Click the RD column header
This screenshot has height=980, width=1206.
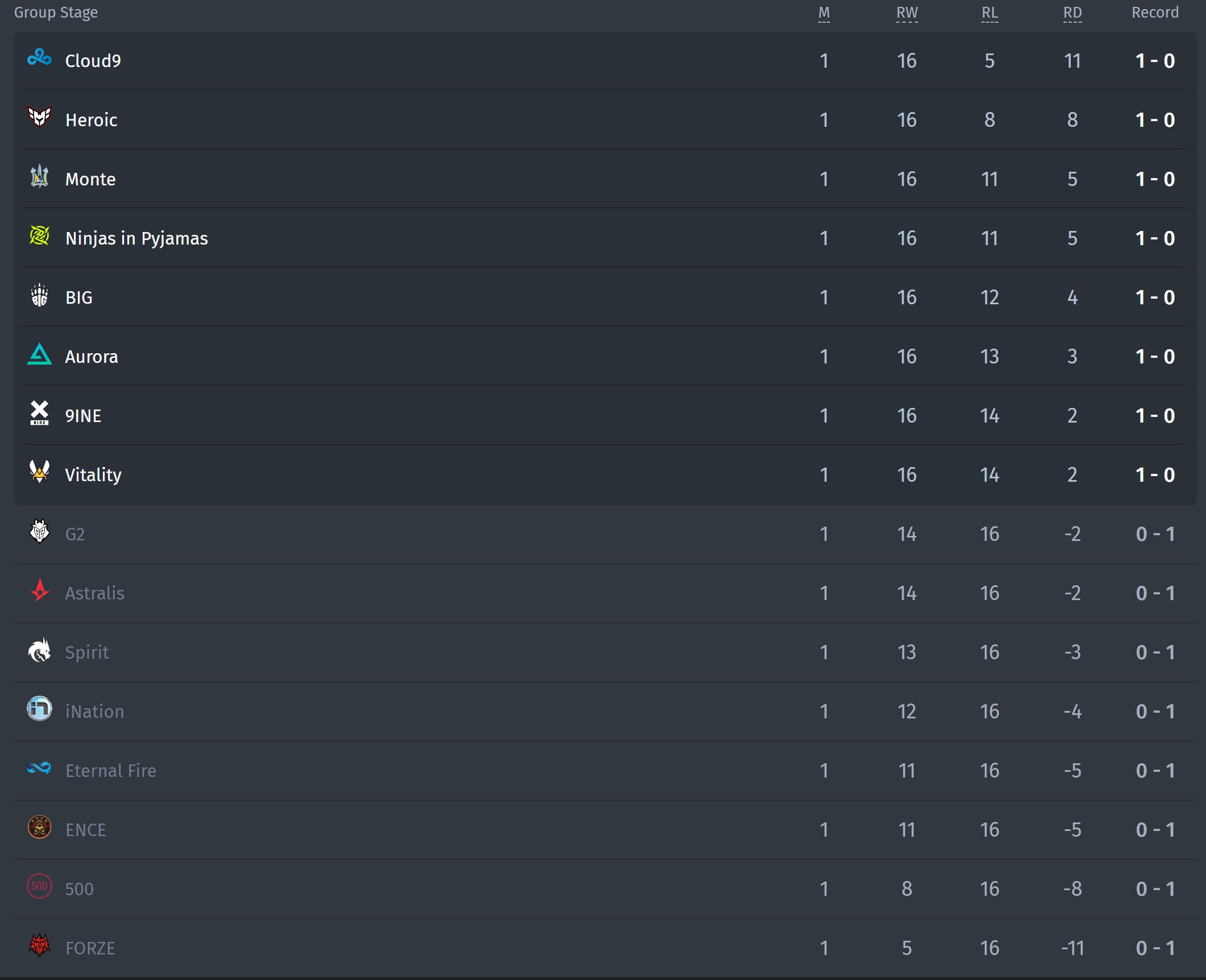tap(1072, 13)
